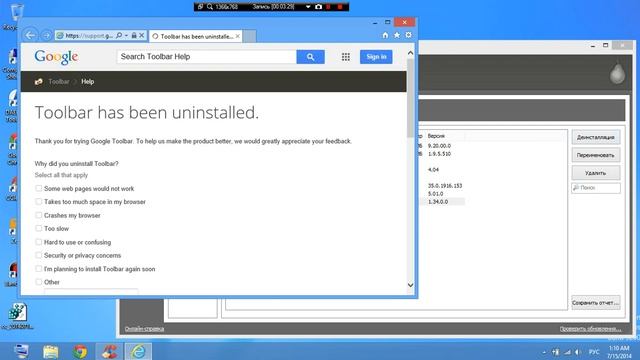Image resolution: width=640 pixels, height=360 pixels.
Task: Click the vertical scrollbar thumb of the page
Action: pyautogui.click(x=411, y=98)
